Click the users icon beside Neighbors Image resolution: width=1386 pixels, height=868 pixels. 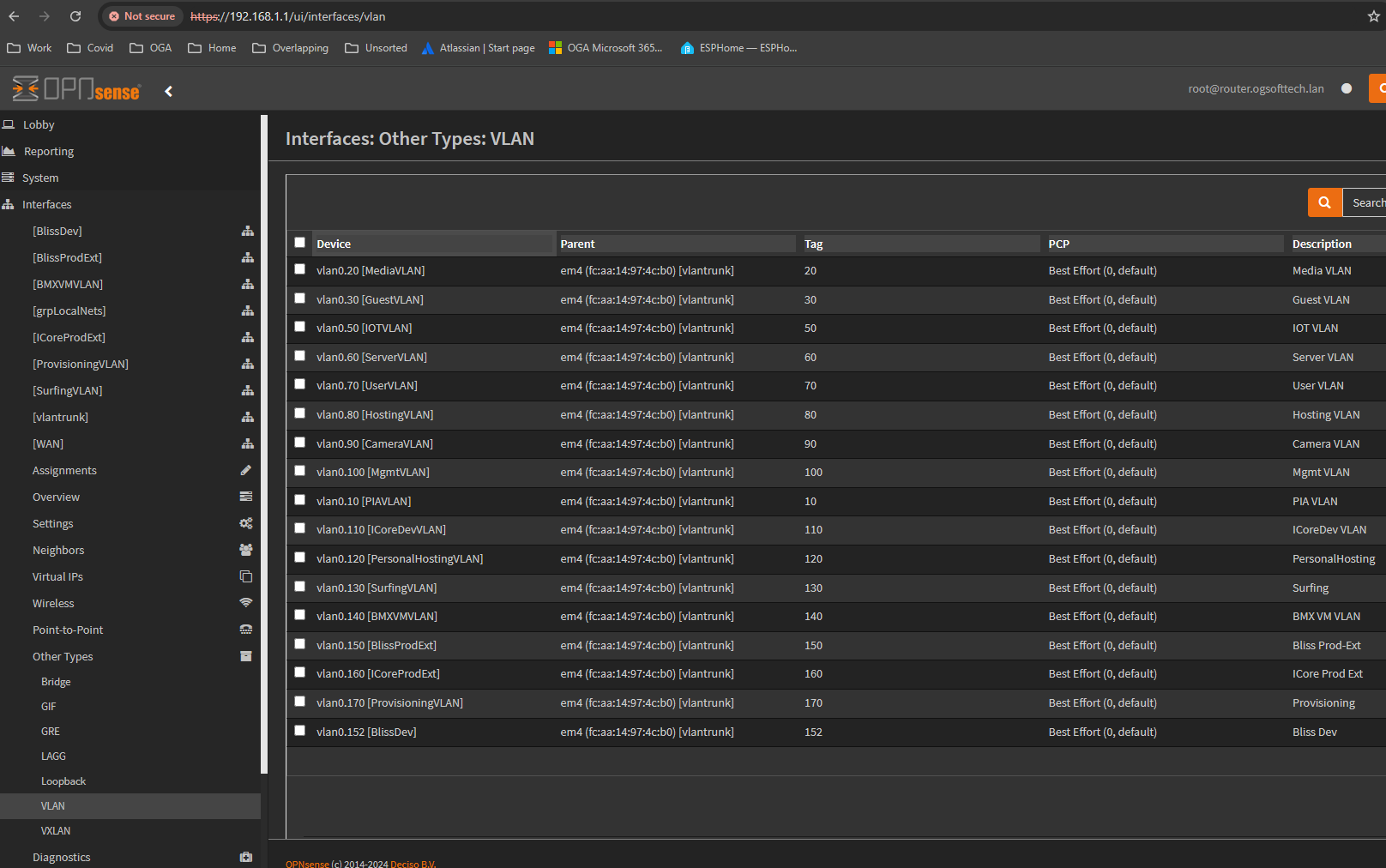click(x=246, y=550)
